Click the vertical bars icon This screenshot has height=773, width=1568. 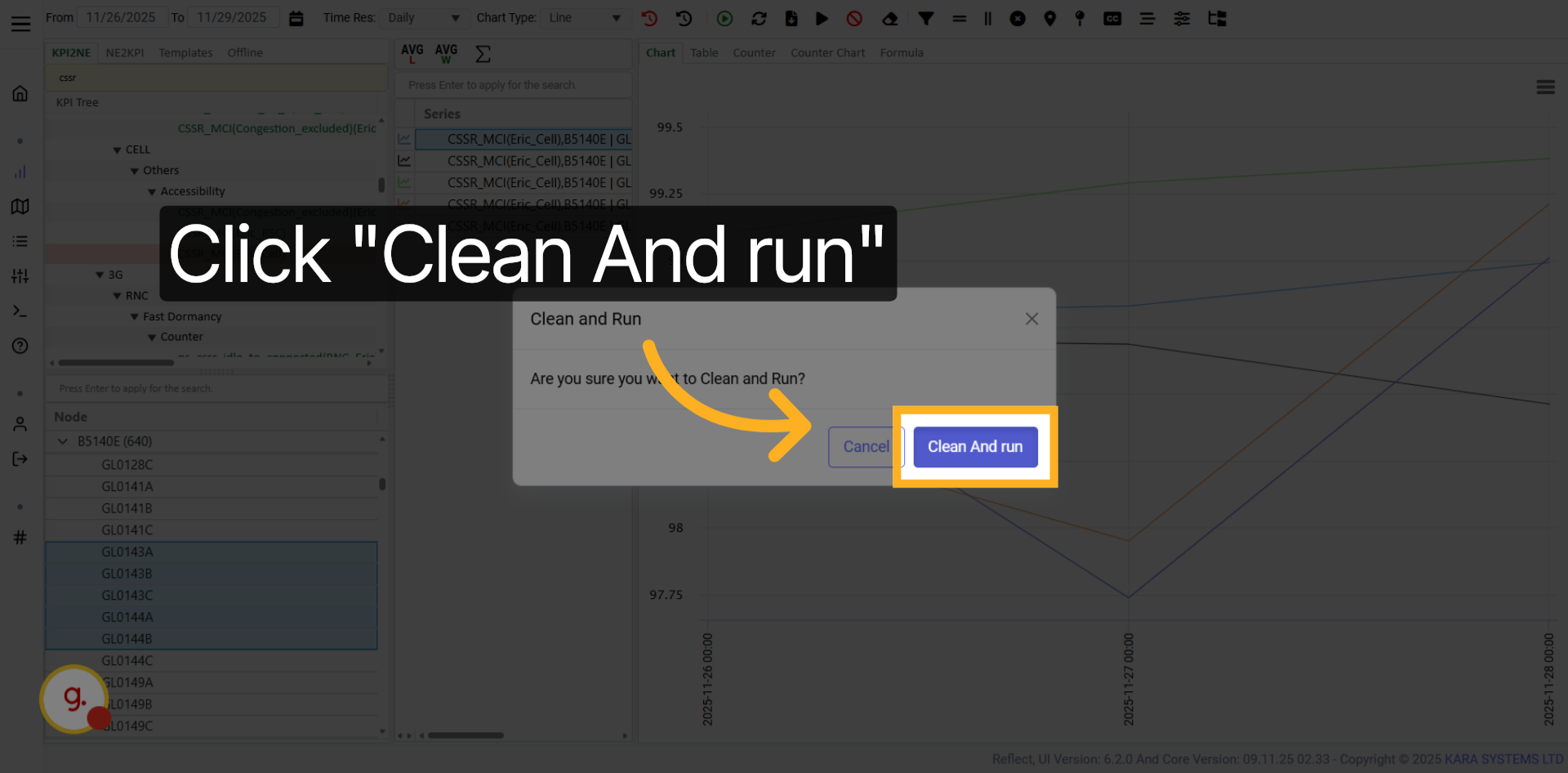pos(987,18)
